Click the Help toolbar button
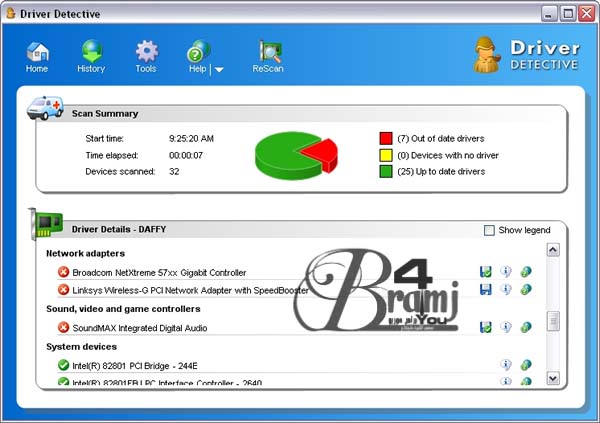This screenshot has height=423, width=600. [198, 56]
